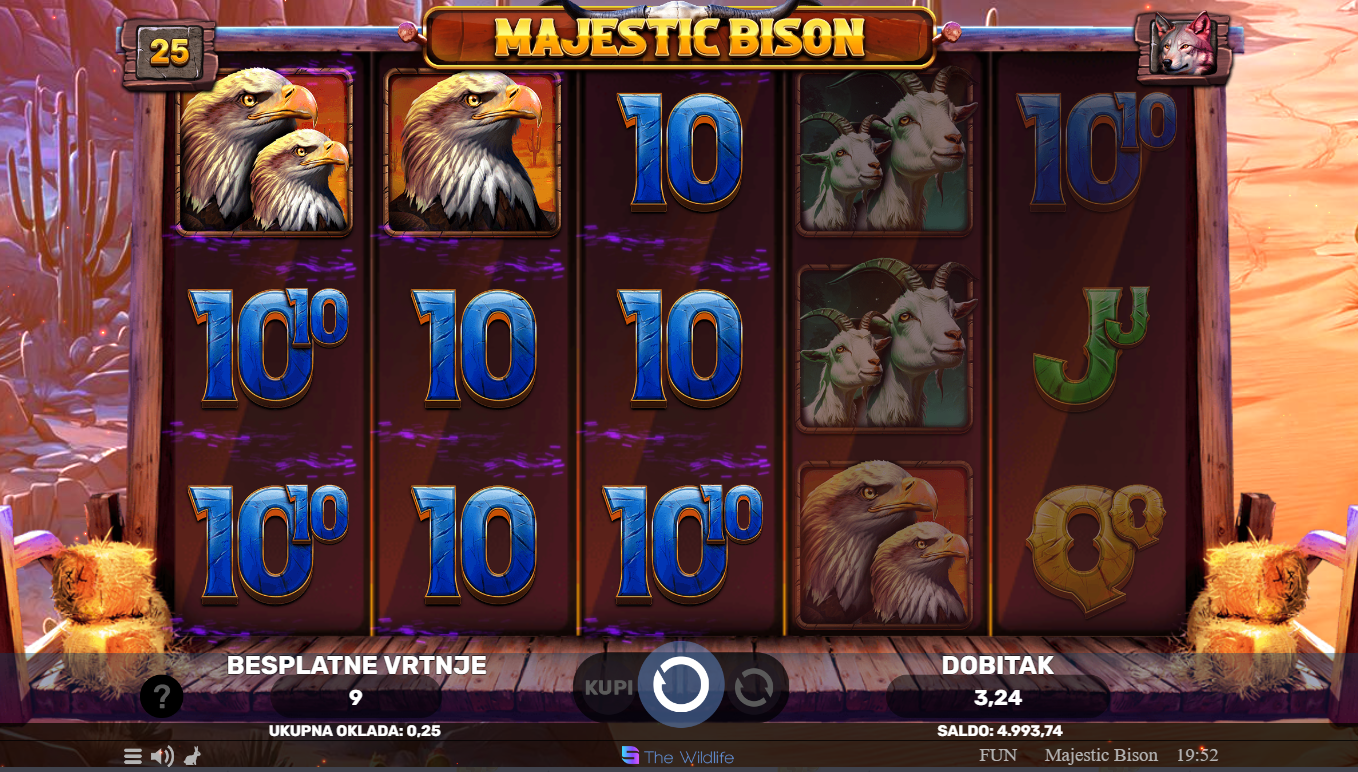Click the SALDO balance text
Image resolution: width=1358 pixels, height=772 pixels.
tap(999, 731)
